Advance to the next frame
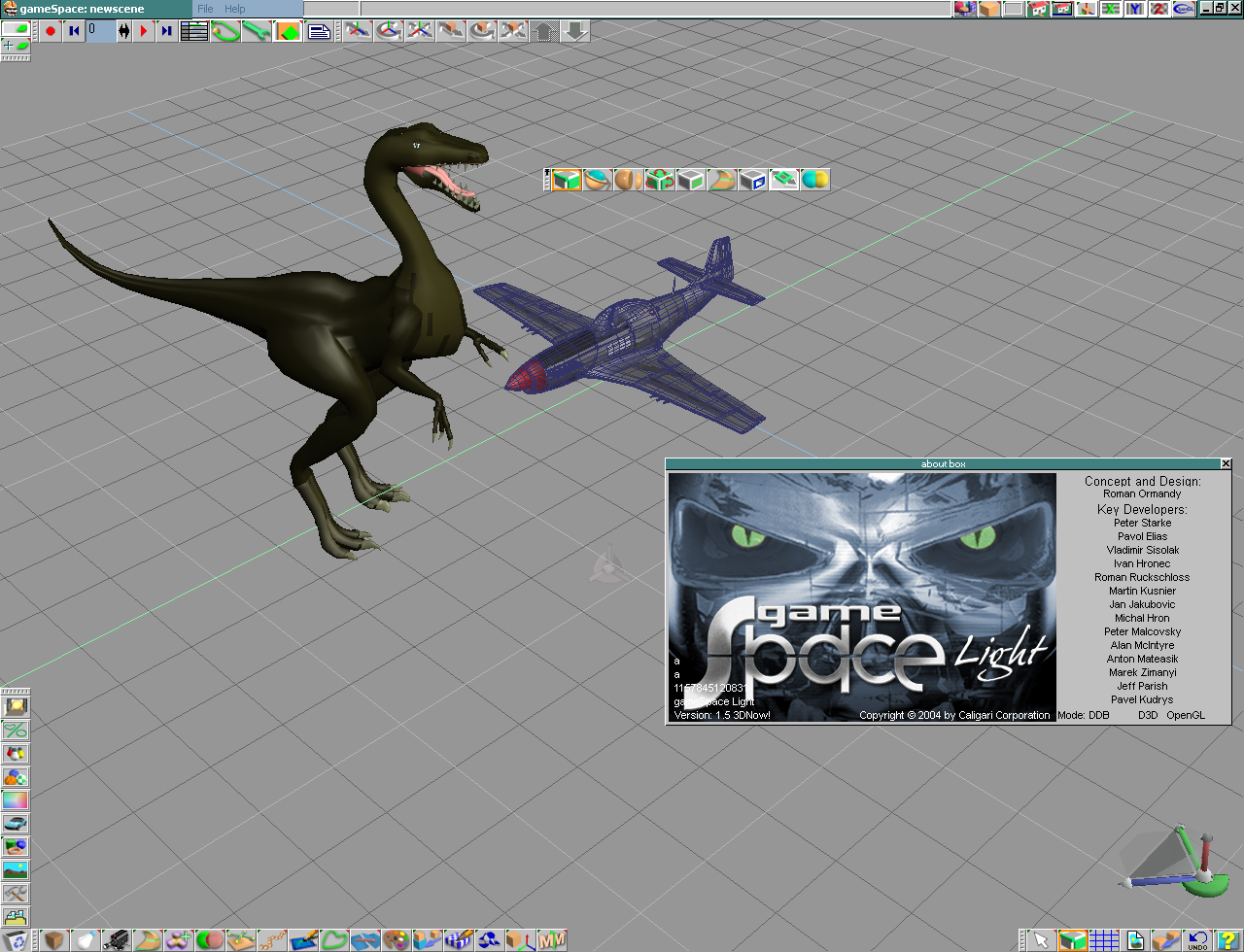 click(x=167, y=31)
